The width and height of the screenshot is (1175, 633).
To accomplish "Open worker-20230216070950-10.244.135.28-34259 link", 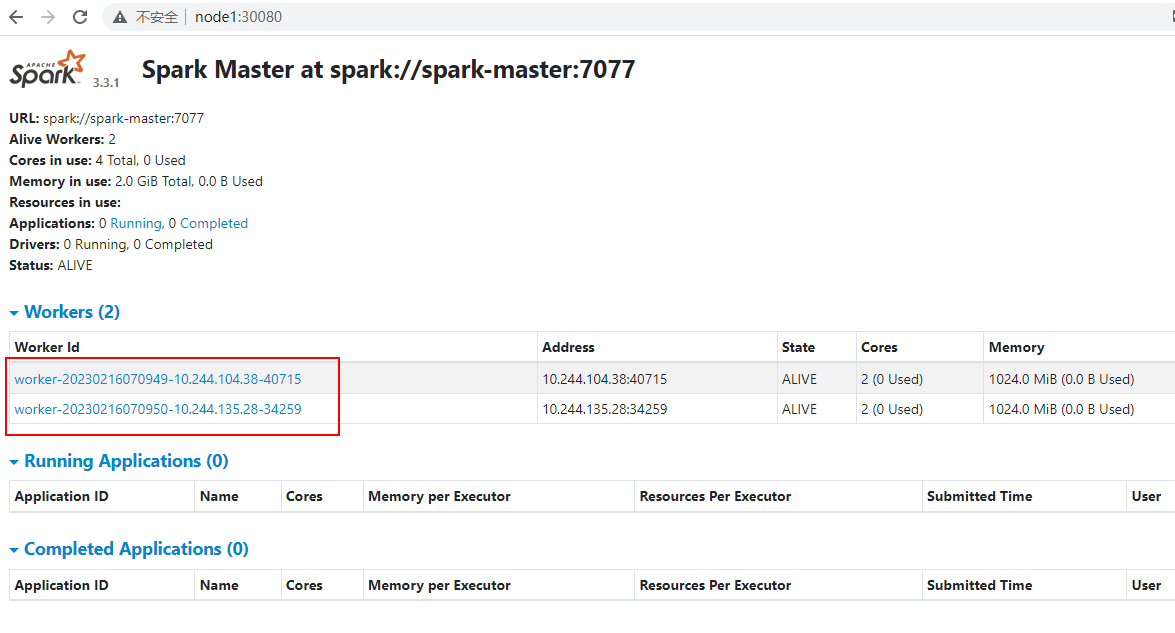I will click(157, 409).
